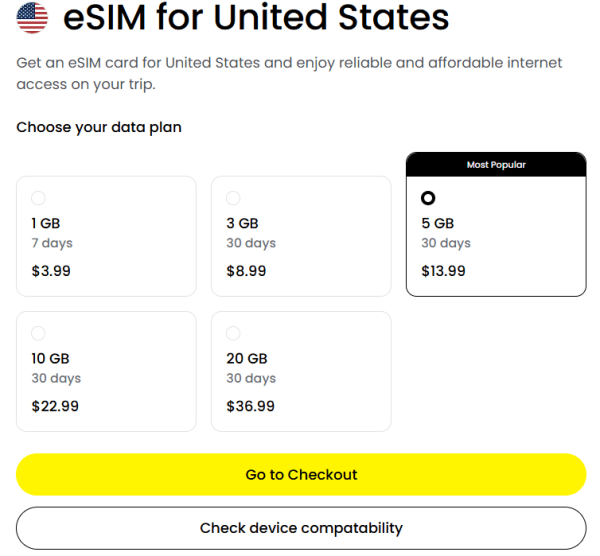Image resolution: width=600 pixels, height=556 pixels.
Task: Click the 7 days validity text
Action: (52, 244)
